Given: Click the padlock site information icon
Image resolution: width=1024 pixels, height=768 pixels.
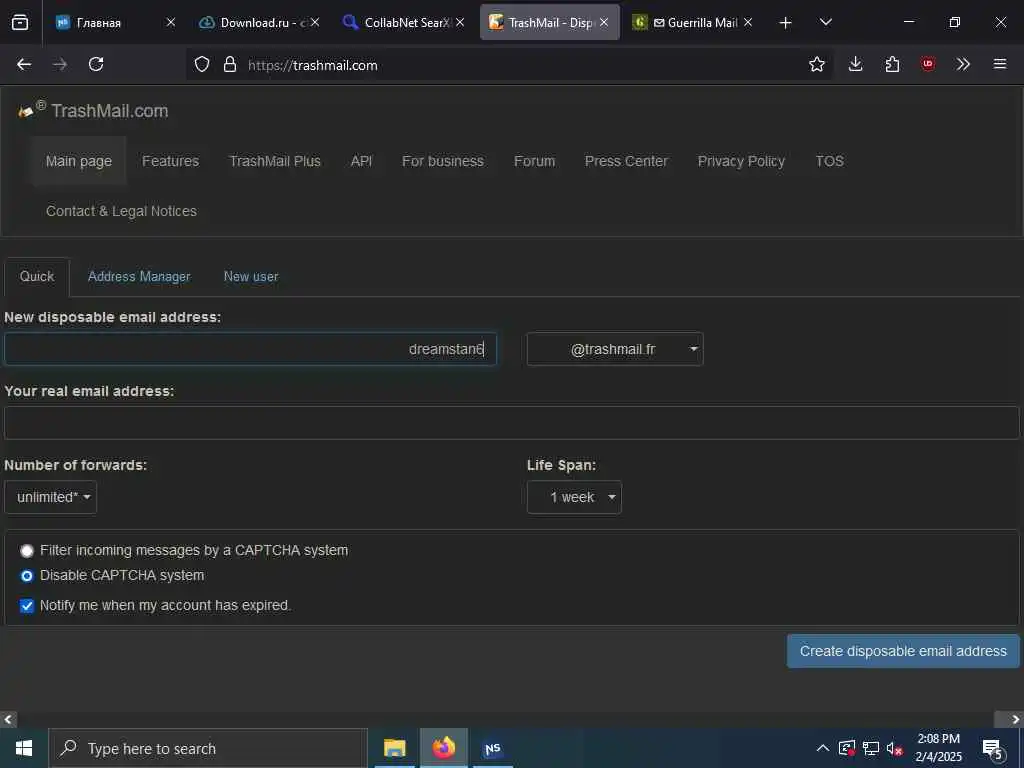Looking at the screenshot, I should [x=230, y=64].
